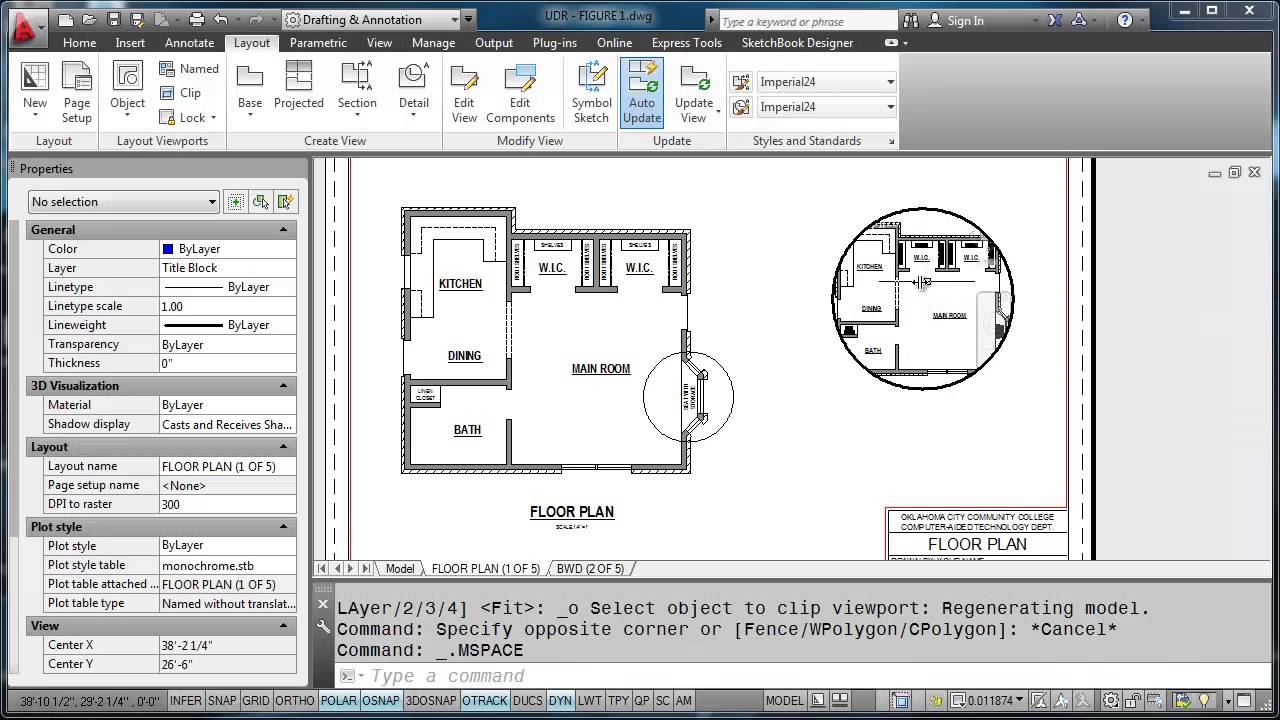Screen dimensions: 1280x720
Task: Toggle DYN dynamic input in status bar
Action: [560, 701]
